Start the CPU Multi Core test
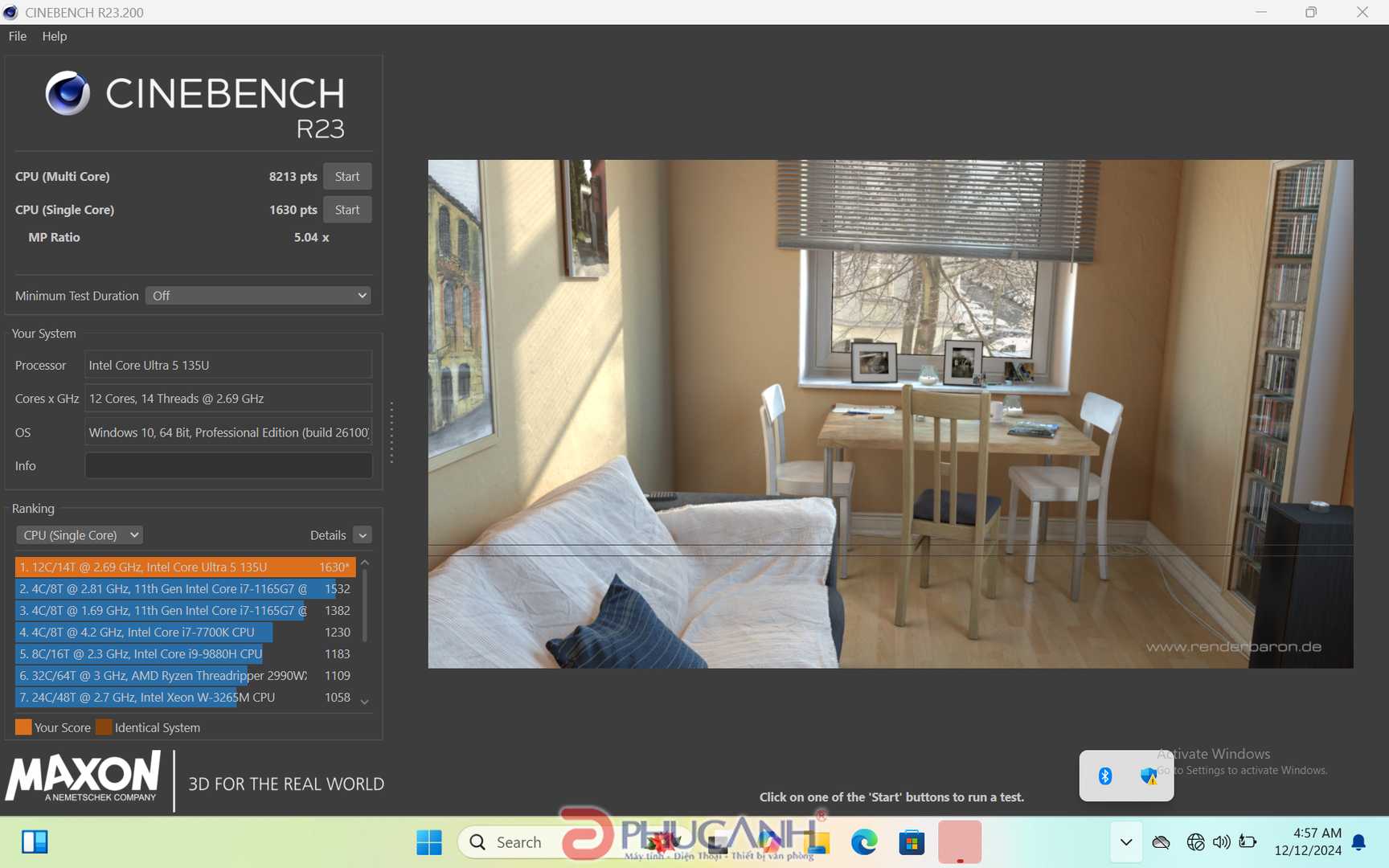This screenshot has height=868, width=1389. pyautogui.click(x=347, y=176)
